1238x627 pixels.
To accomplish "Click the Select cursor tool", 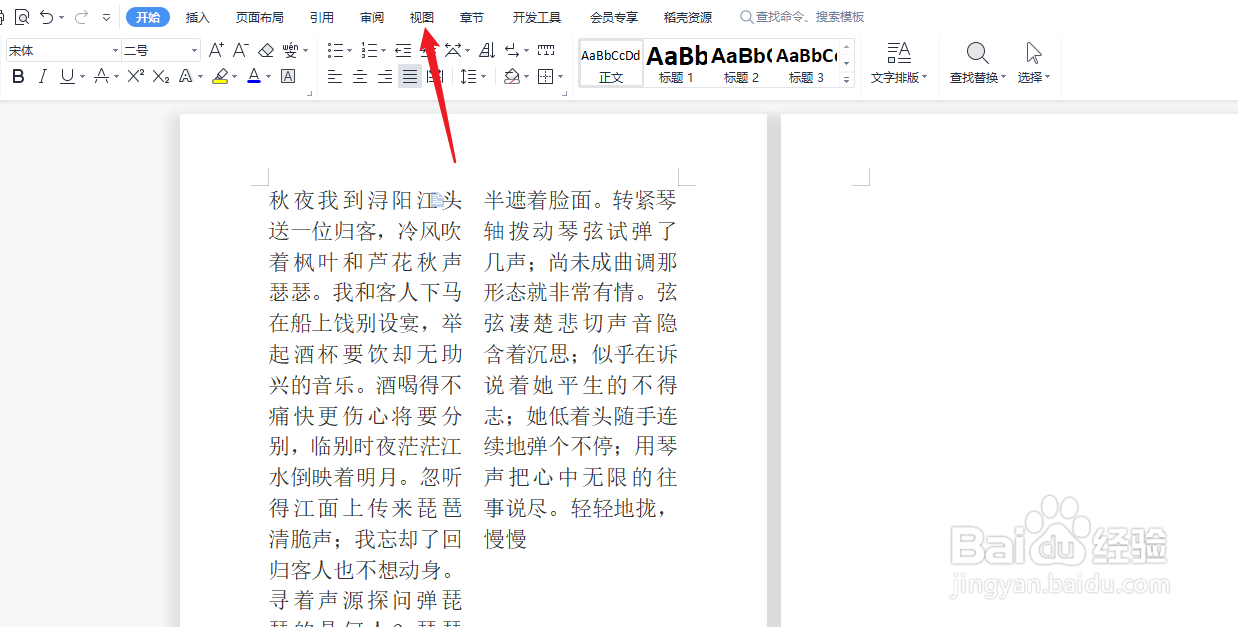I will (1034, 63).
